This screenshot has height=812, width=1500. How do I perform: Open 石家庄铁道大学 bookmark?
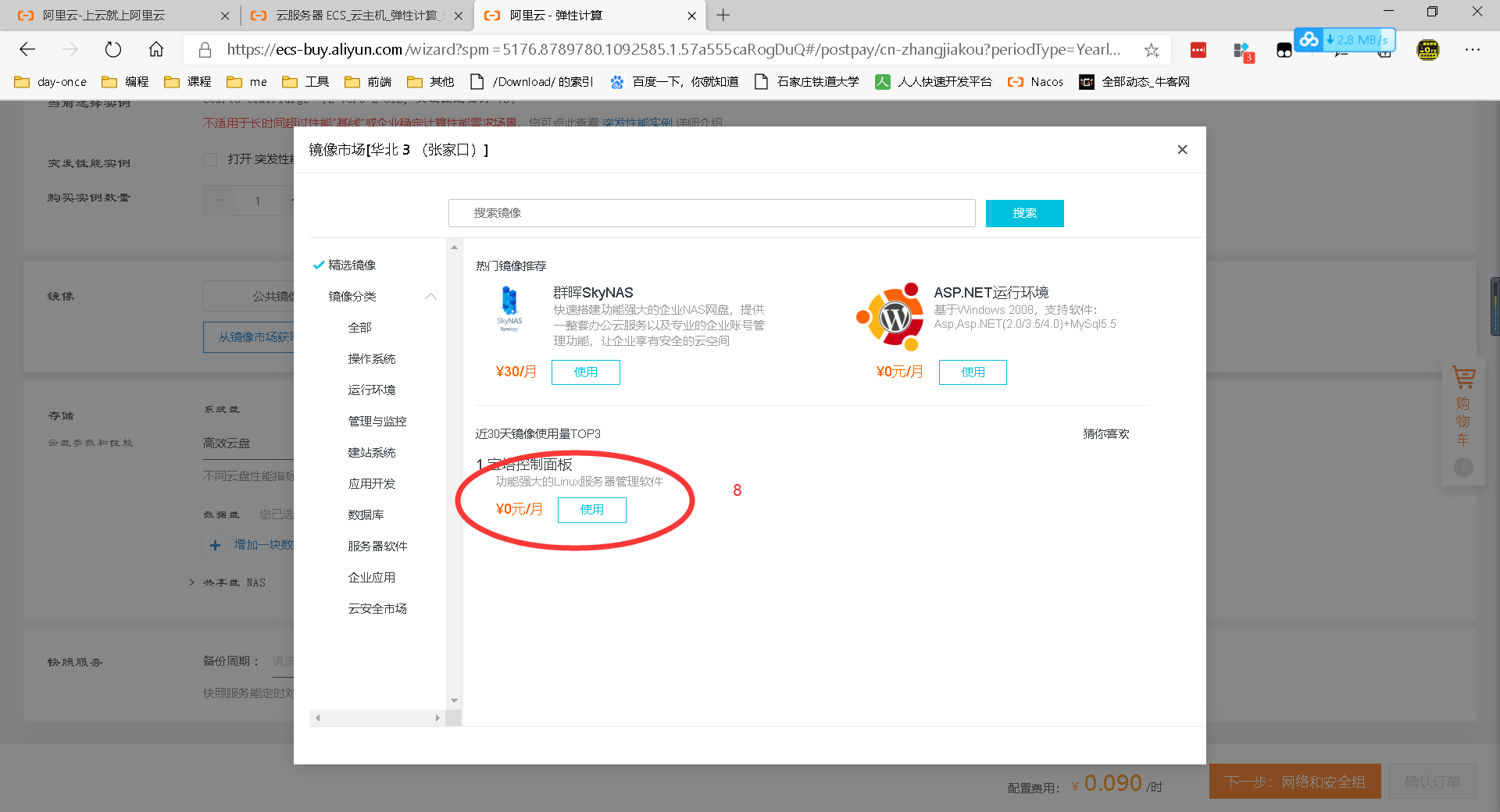[806, 82]
